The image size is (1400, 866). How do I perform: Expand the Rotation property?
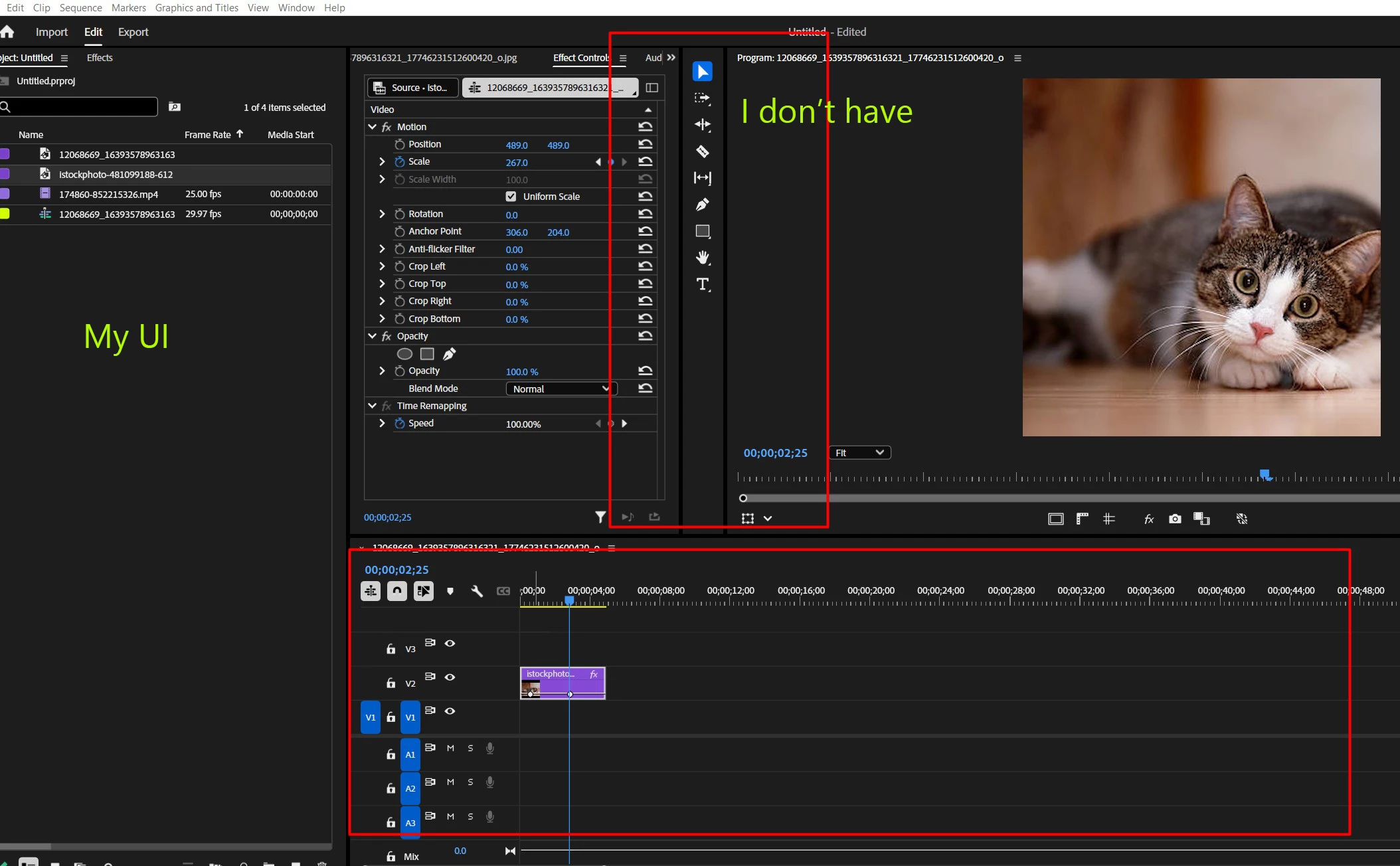coord(382,214)
